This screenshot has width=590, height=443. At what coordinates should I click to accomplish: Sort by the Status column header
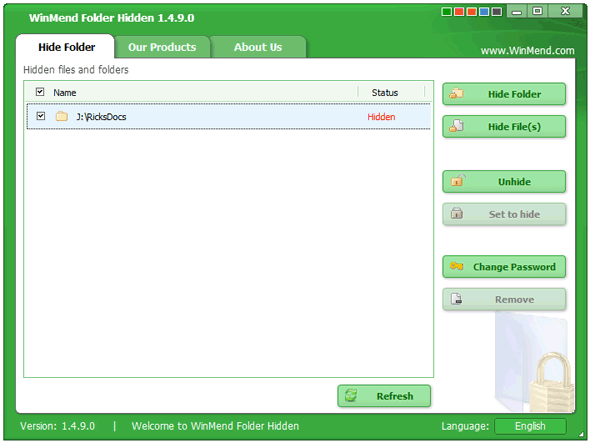[385, 93]
